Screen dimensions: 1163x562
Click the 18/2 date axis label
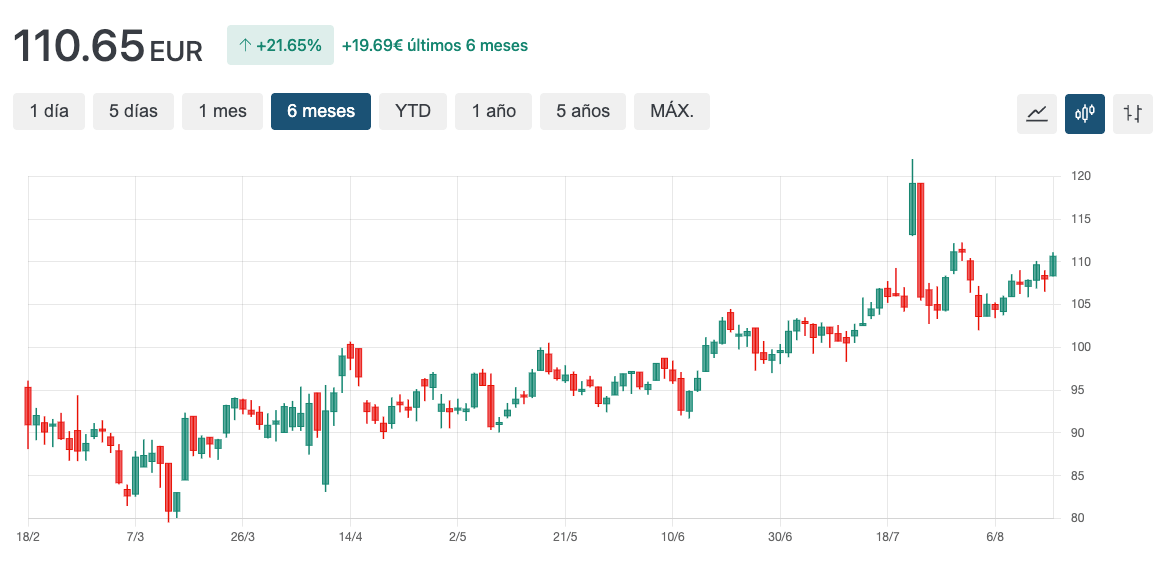coord(28,536)
